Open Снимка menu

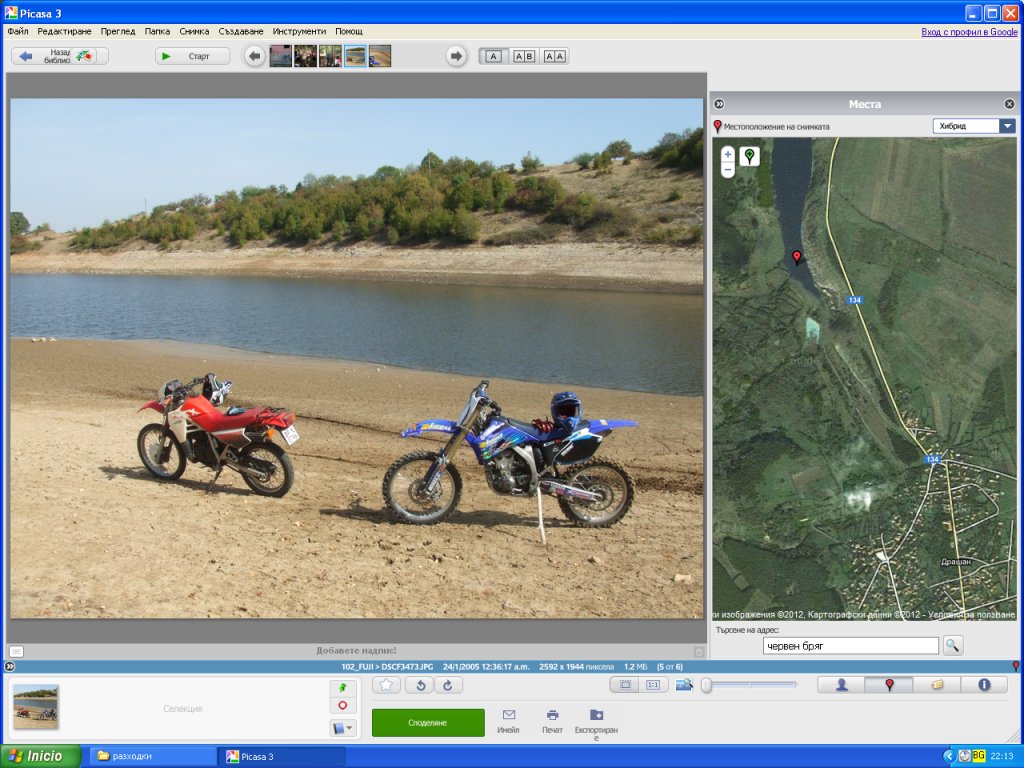(194, 31)
